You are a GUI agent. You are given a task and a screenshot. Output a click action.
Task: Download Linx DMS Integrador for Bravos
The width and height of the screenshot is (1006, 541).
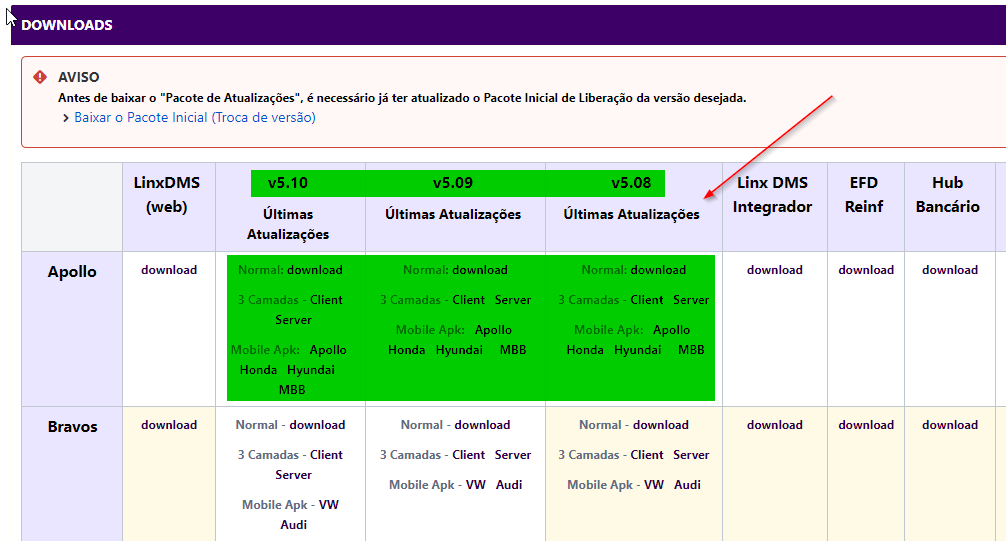coord(774,425)
